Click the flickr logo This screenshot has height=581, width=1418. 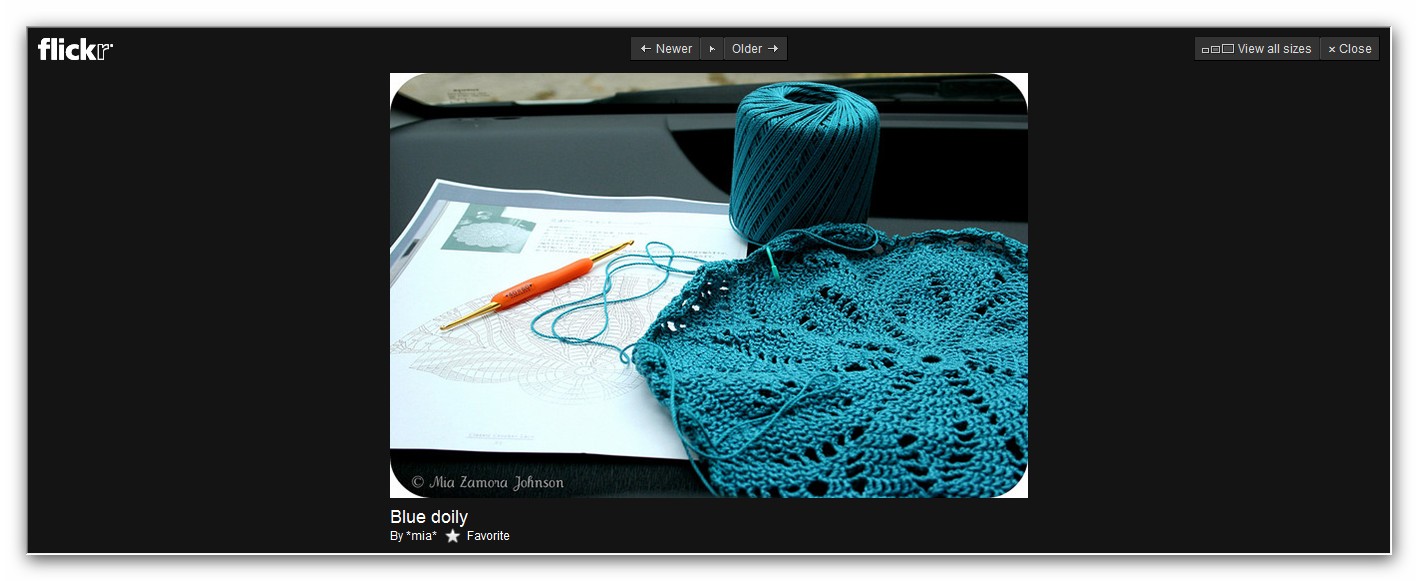click(75, 49)
